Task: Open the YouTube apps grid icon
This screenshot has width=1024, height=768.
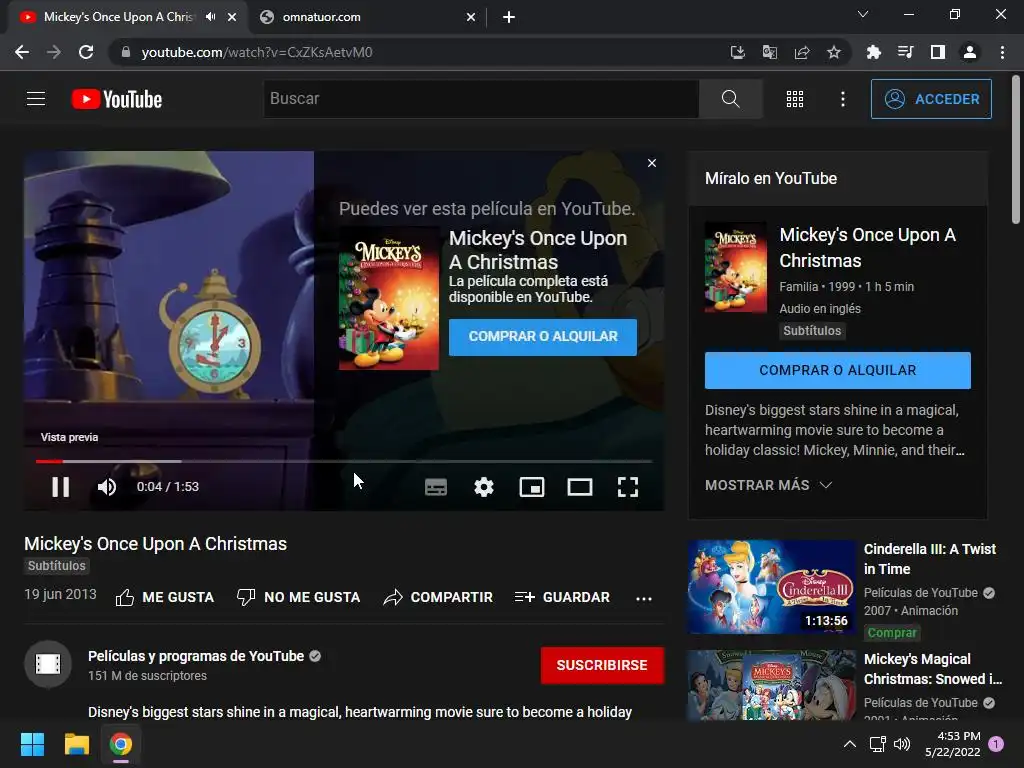Action: click(x=795, y=99)
